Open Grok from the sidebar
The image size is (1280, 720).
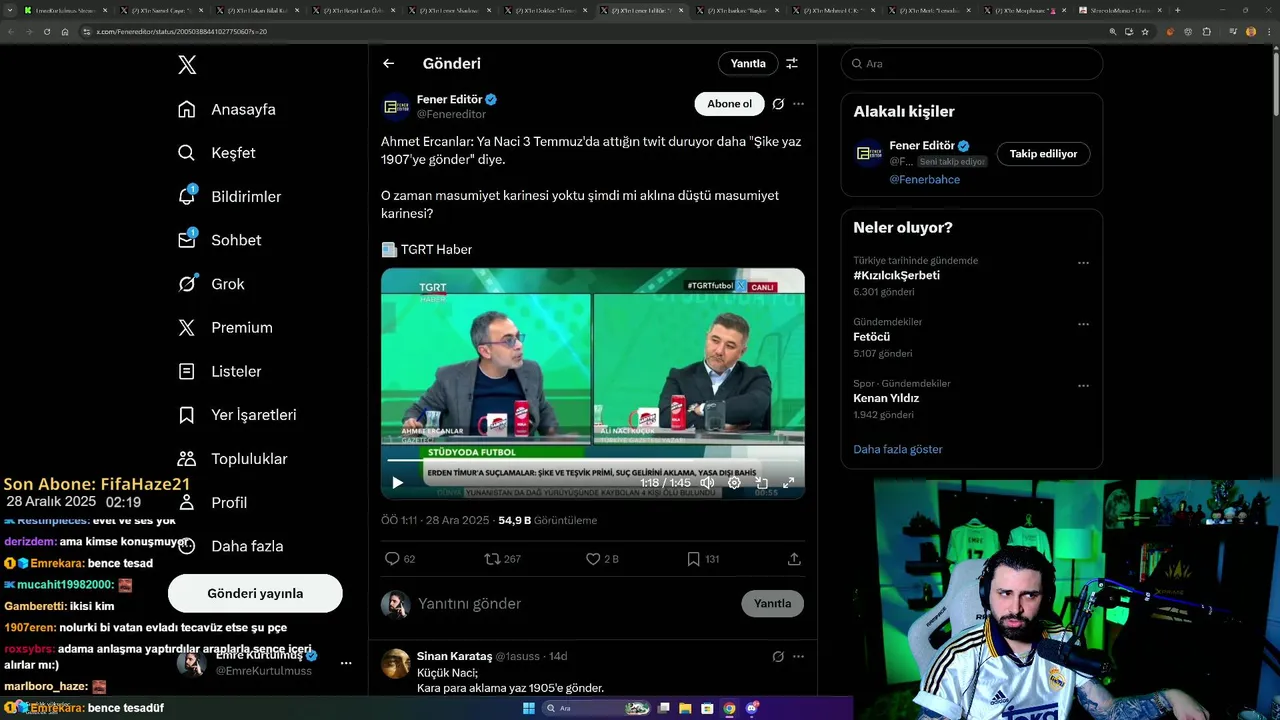pyautogui.click(x=211, y=284)
